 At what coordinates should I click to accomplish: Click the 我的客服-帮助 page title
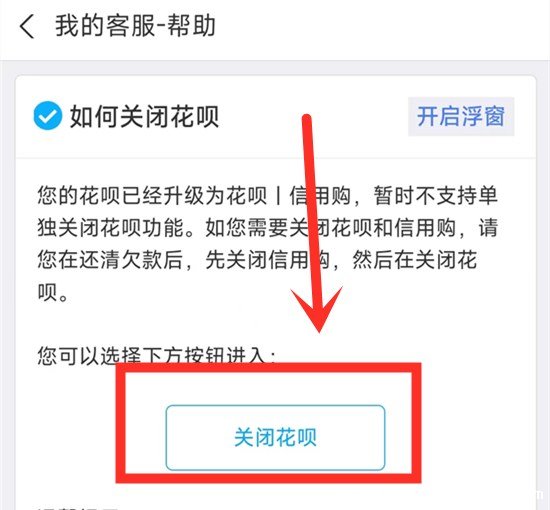(x=135, y=26)
